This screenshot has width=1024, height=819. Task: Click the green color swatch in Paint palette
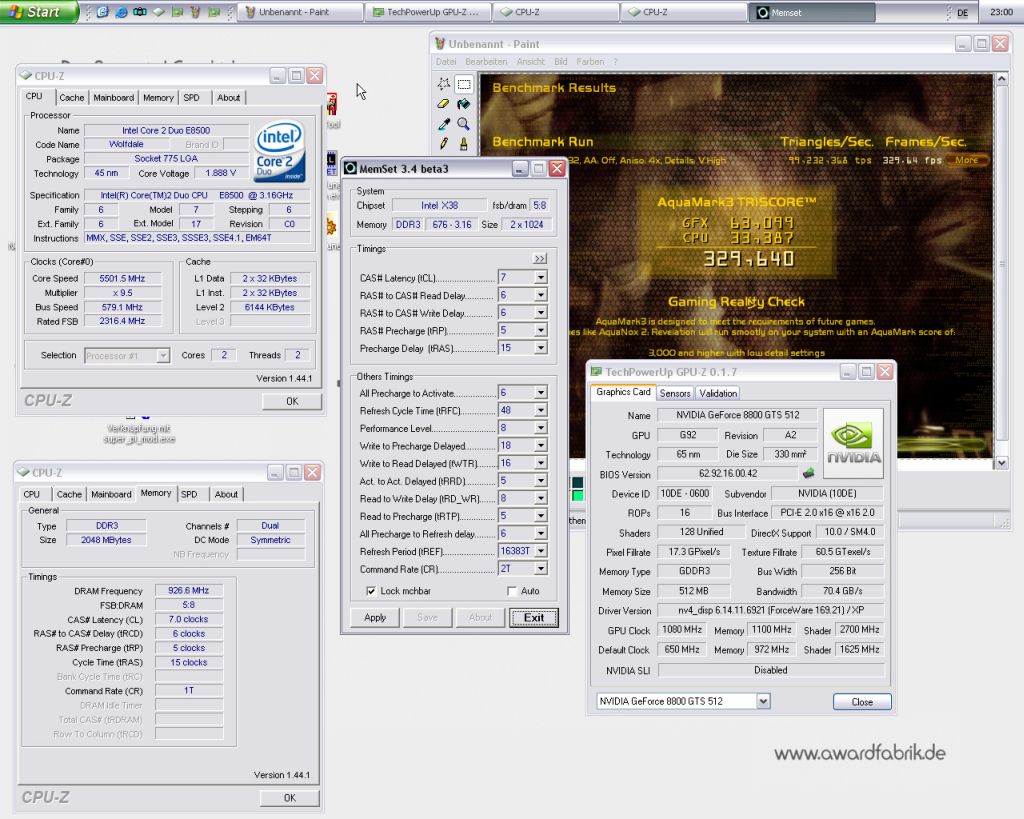coord(578,496)
